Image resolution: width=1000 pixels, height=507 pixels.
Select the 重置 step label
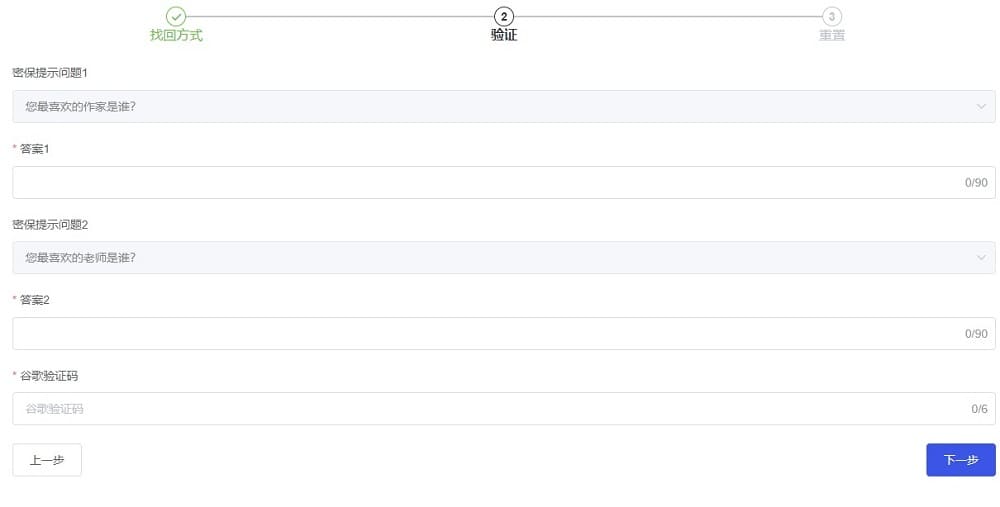tap(832, 35)
